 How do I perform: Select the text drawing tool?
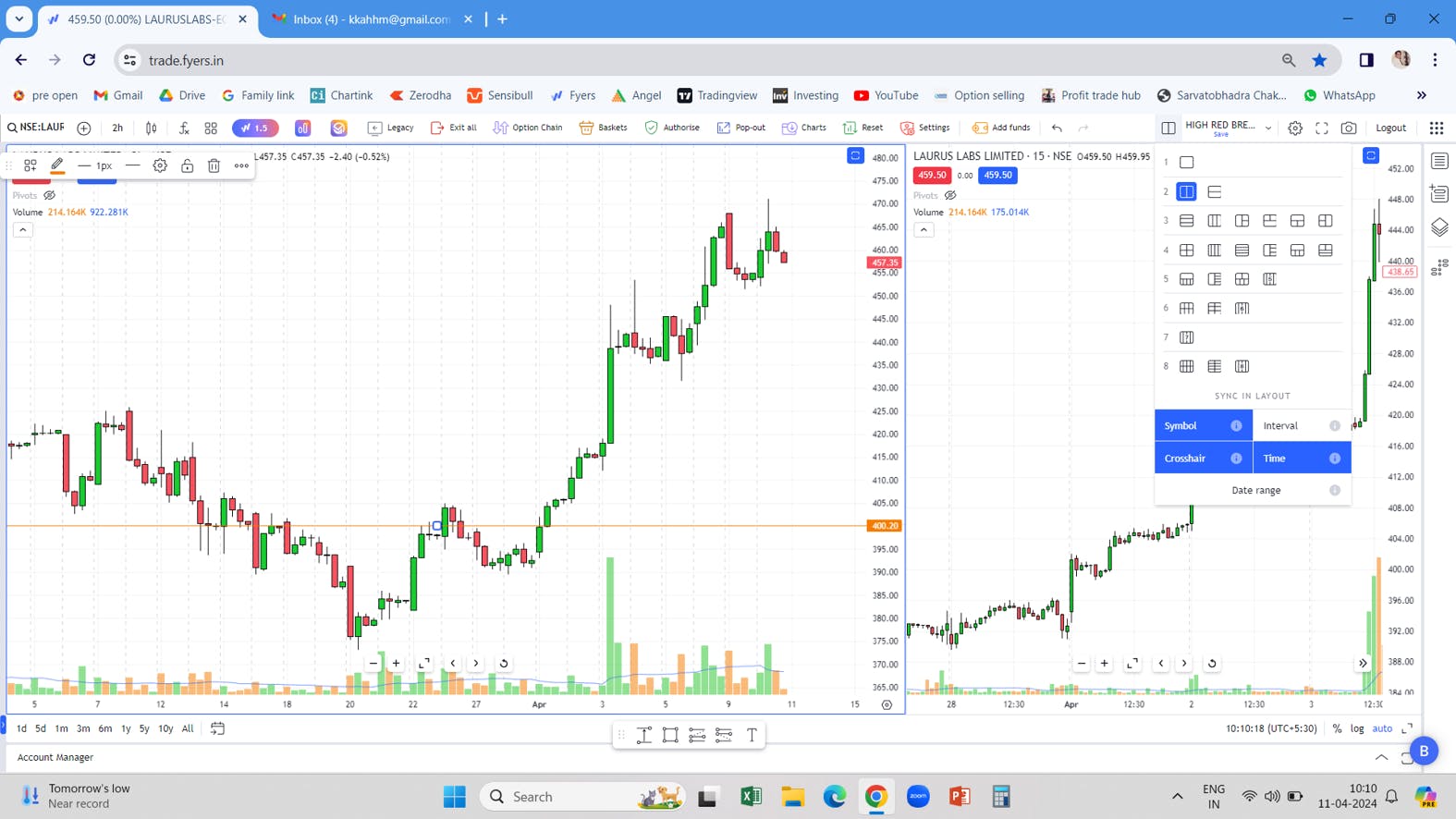coord(752,735)
